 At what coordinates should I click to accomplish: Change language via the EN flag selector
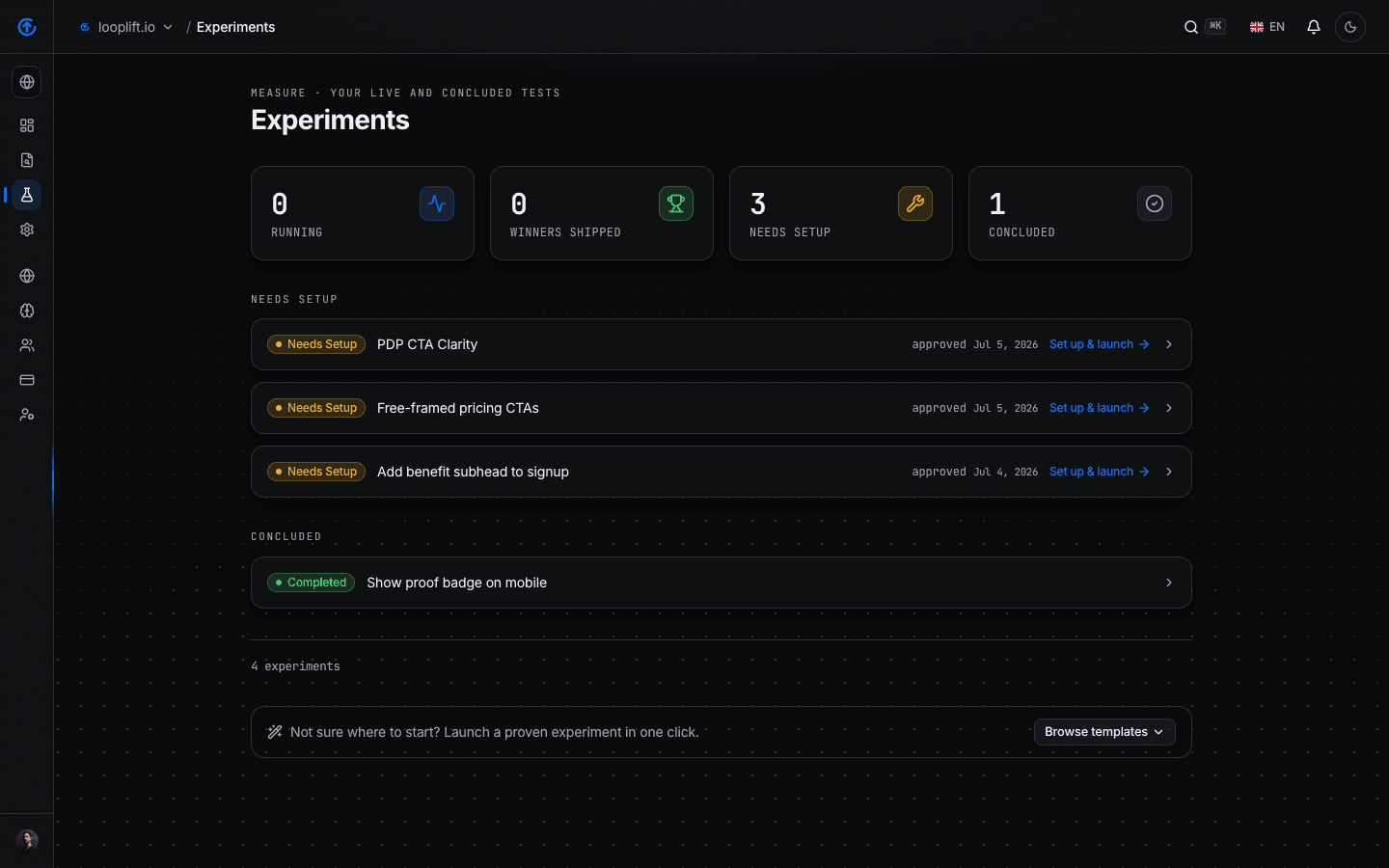pos(1267,27)
